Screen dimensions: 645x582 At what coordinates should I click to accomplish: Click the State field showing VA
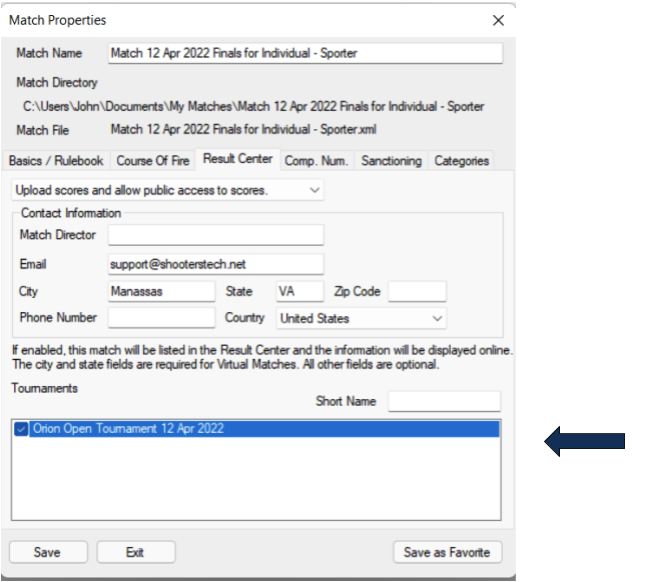[299, 291]
